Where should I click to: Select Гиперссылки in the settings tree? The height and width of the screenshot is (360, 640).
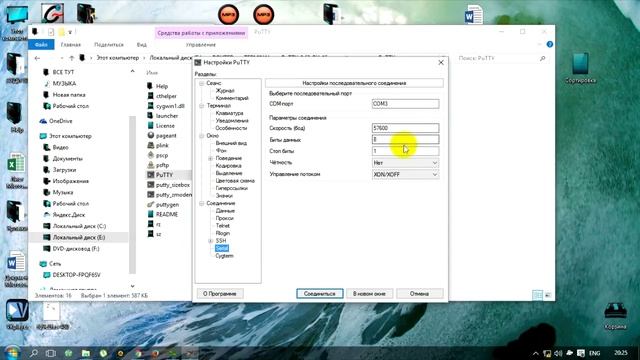coord(231,188)
